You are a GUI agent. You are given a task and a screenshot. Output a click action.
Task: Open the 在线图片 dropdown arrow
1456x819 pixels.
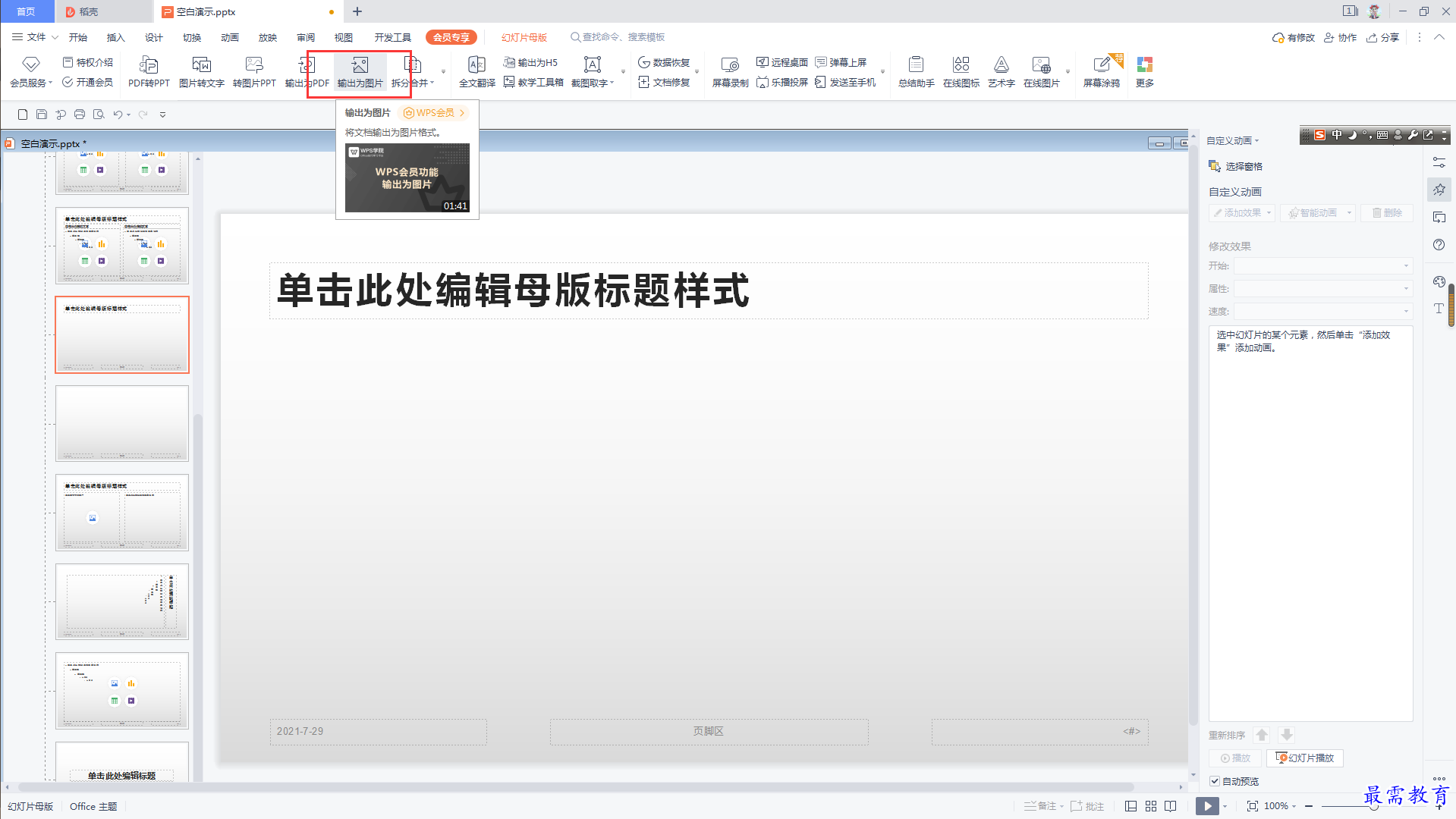pyautogui.click(x=1068, y=72)
